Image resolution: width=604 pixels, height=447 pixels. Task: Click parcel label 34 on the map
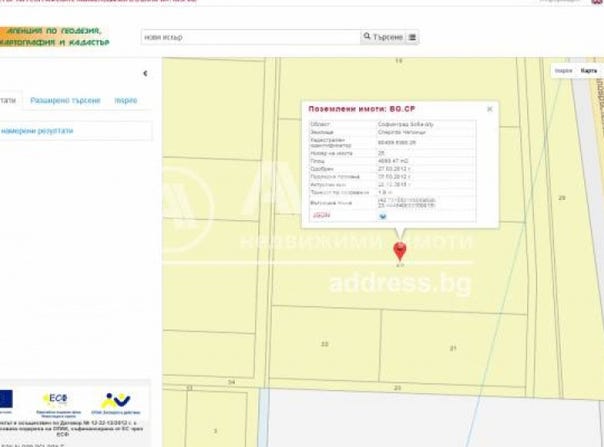pos(231,382)
